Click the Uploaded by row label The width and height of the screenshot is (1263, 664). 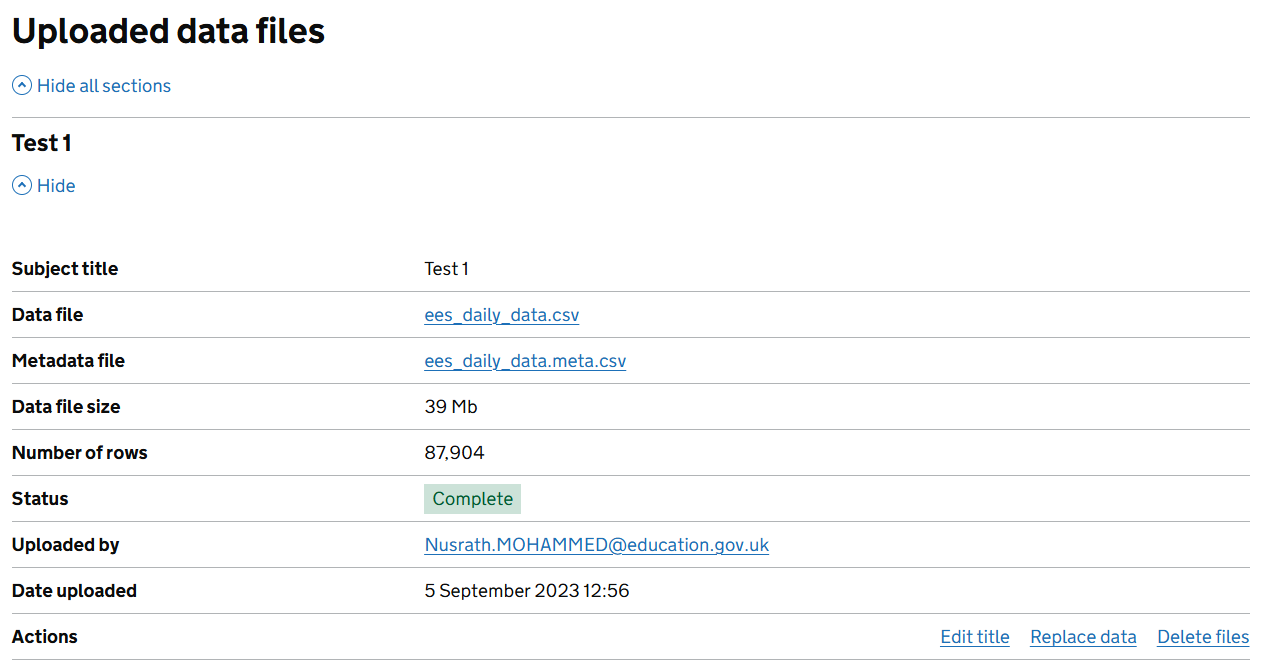click(x=65, y=545)
